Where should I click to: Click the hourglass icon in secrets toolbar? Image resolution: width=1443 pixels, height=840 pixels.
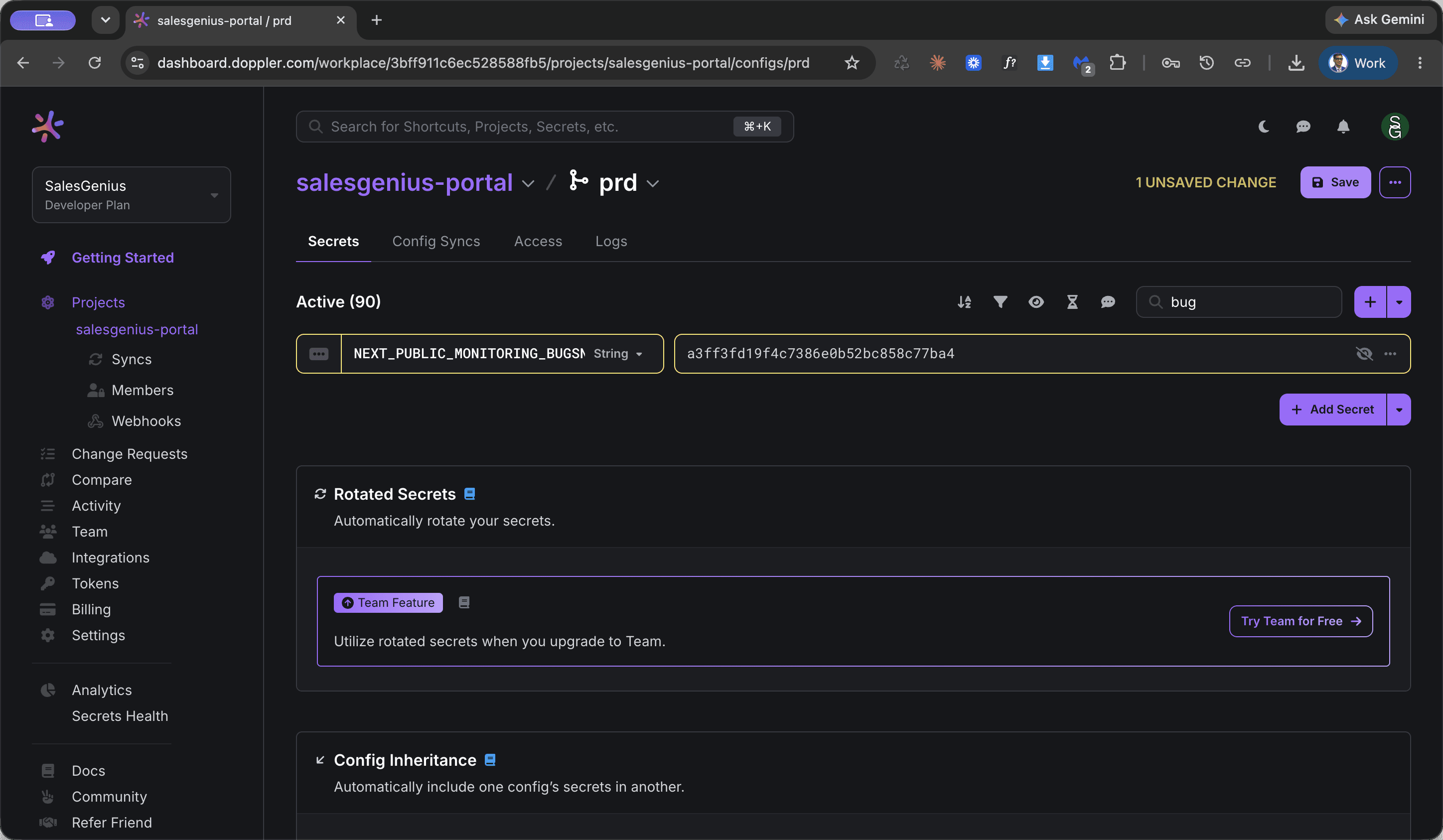(x=1072, y=302)
